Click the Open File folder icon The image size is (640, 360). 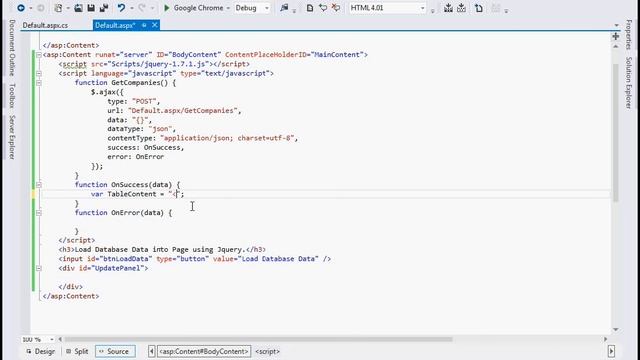(x=78, y=8)
